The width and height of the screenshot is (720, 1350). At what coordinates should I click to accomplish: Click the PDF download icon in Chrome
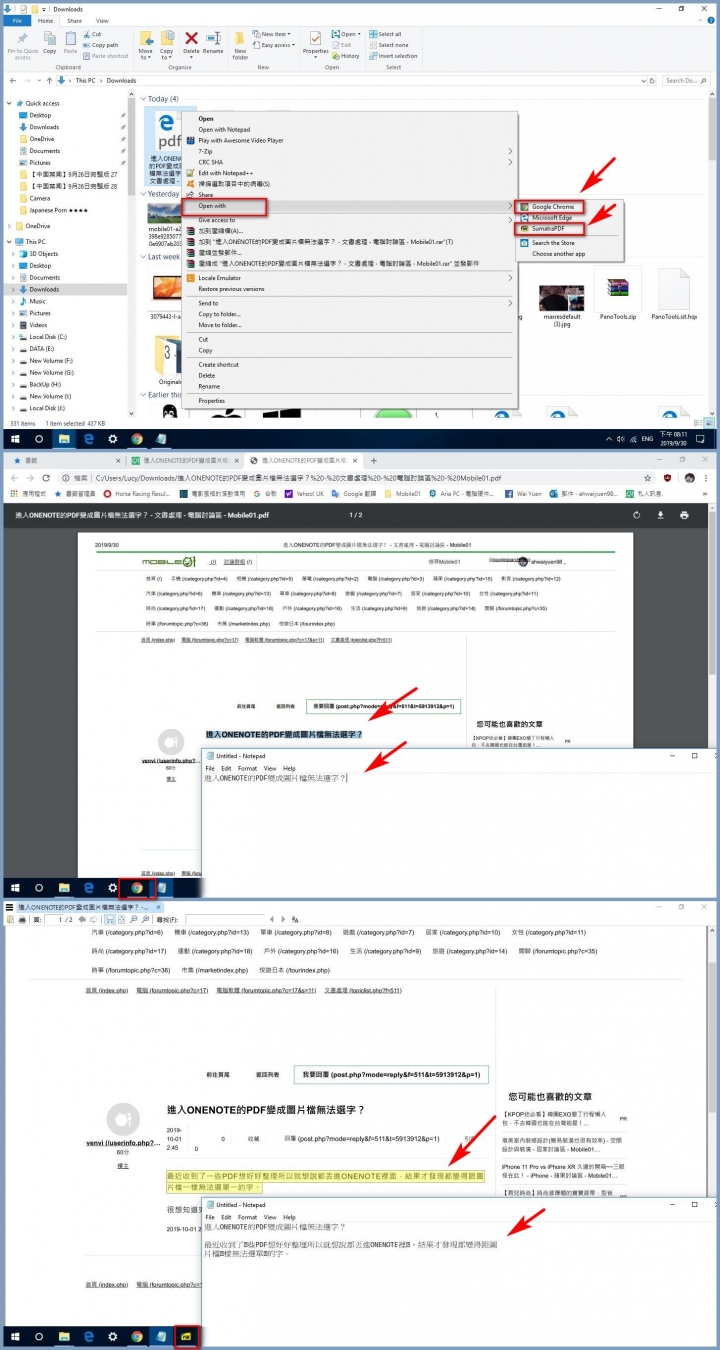660,515
